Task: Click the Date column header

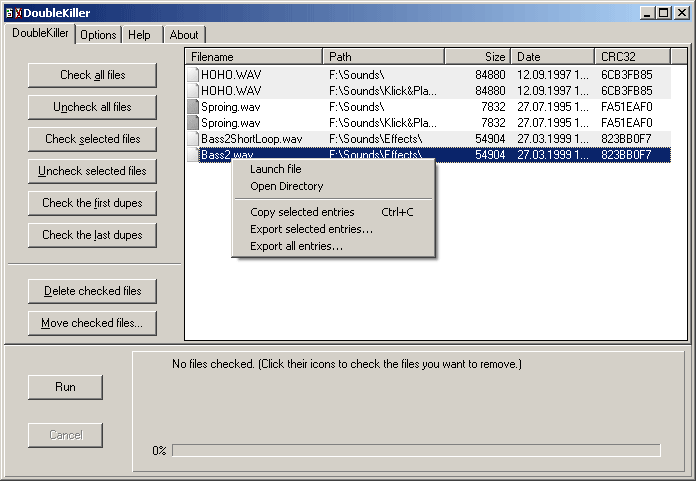Action: [552, 57]
